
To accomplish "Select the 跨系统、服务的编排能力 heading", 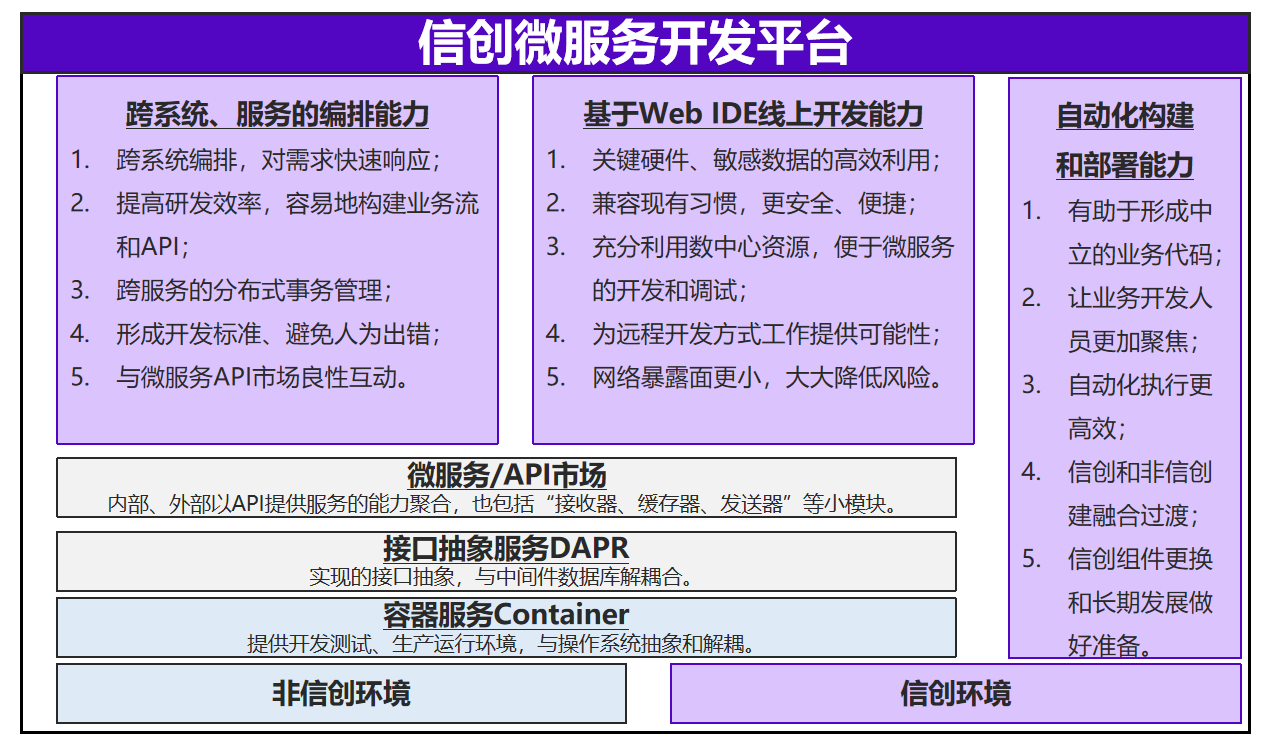I will tap(276, 112).
